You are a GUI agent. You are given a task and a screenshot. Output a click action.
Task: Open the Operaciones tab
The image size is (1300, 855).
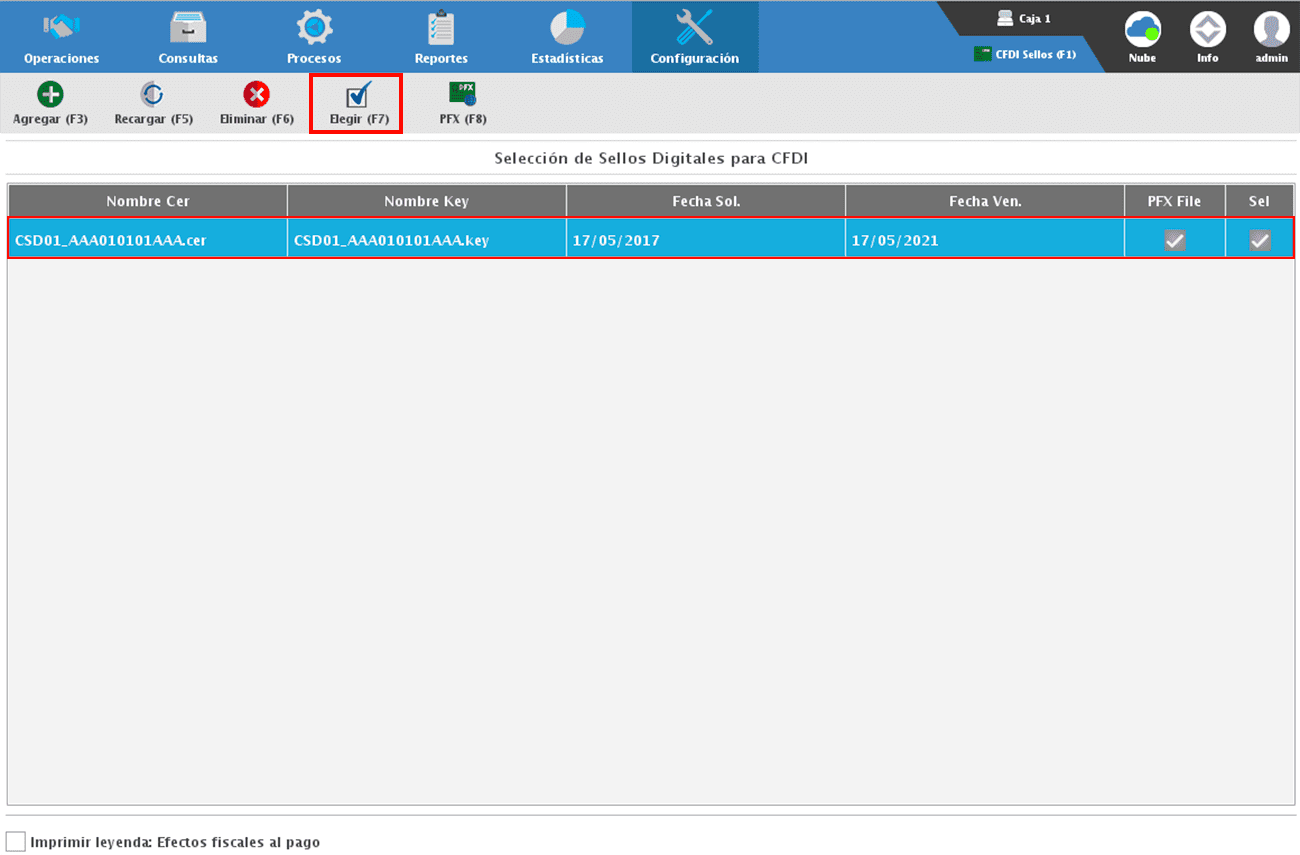tap(62, 37)
